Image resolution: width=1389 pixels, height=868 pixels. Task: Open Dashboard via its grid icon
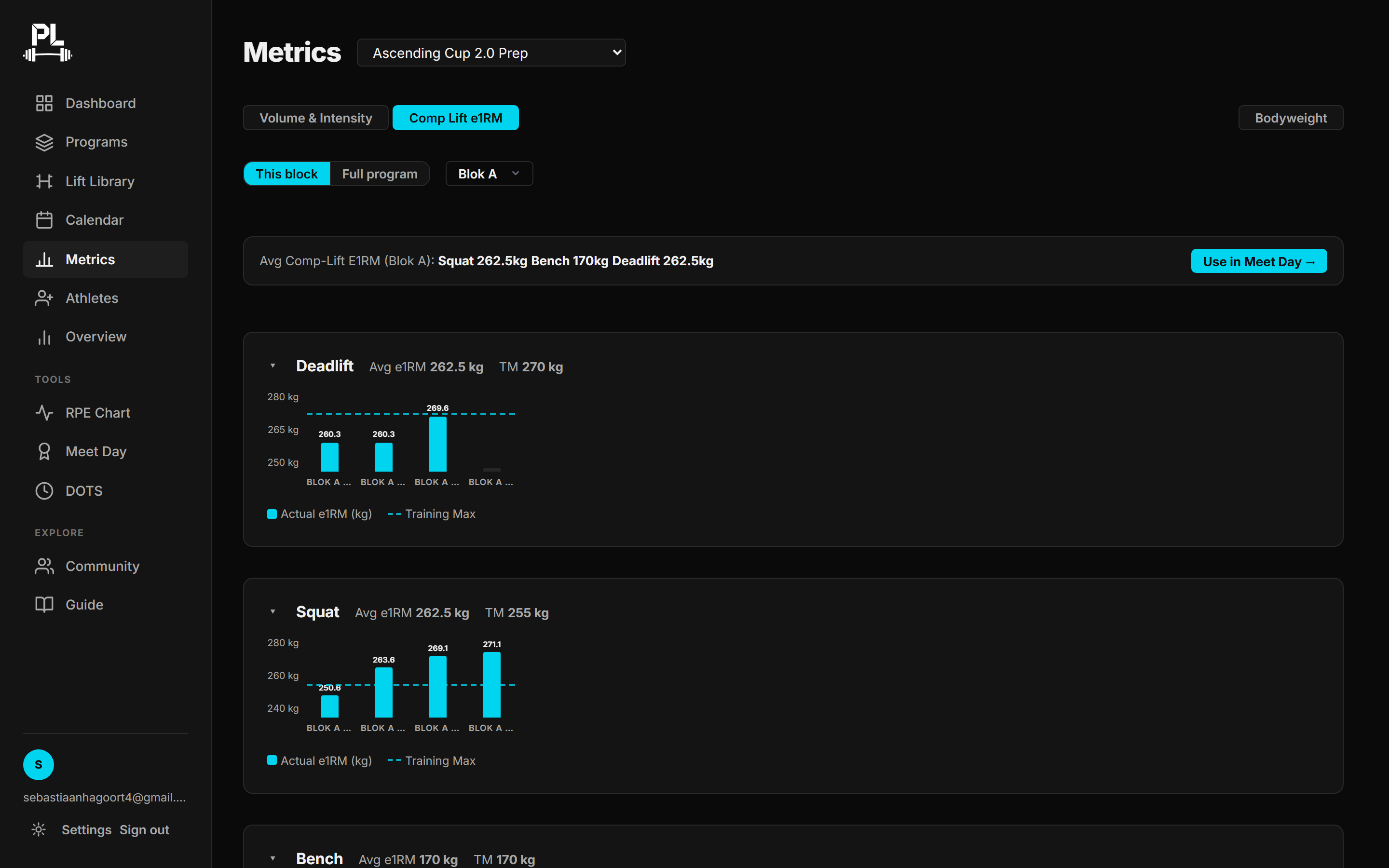[x=44, y=103]
